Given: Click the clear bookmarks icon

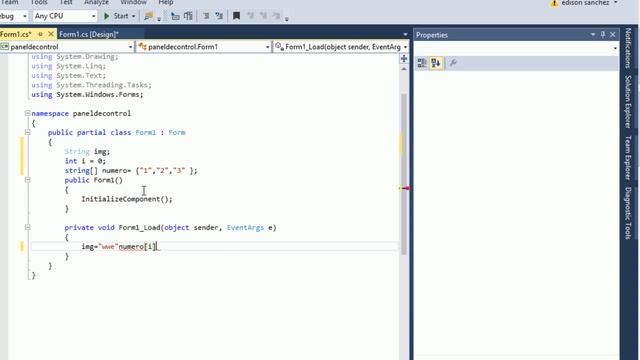Looking at the screenshot, I should (276, 16).
